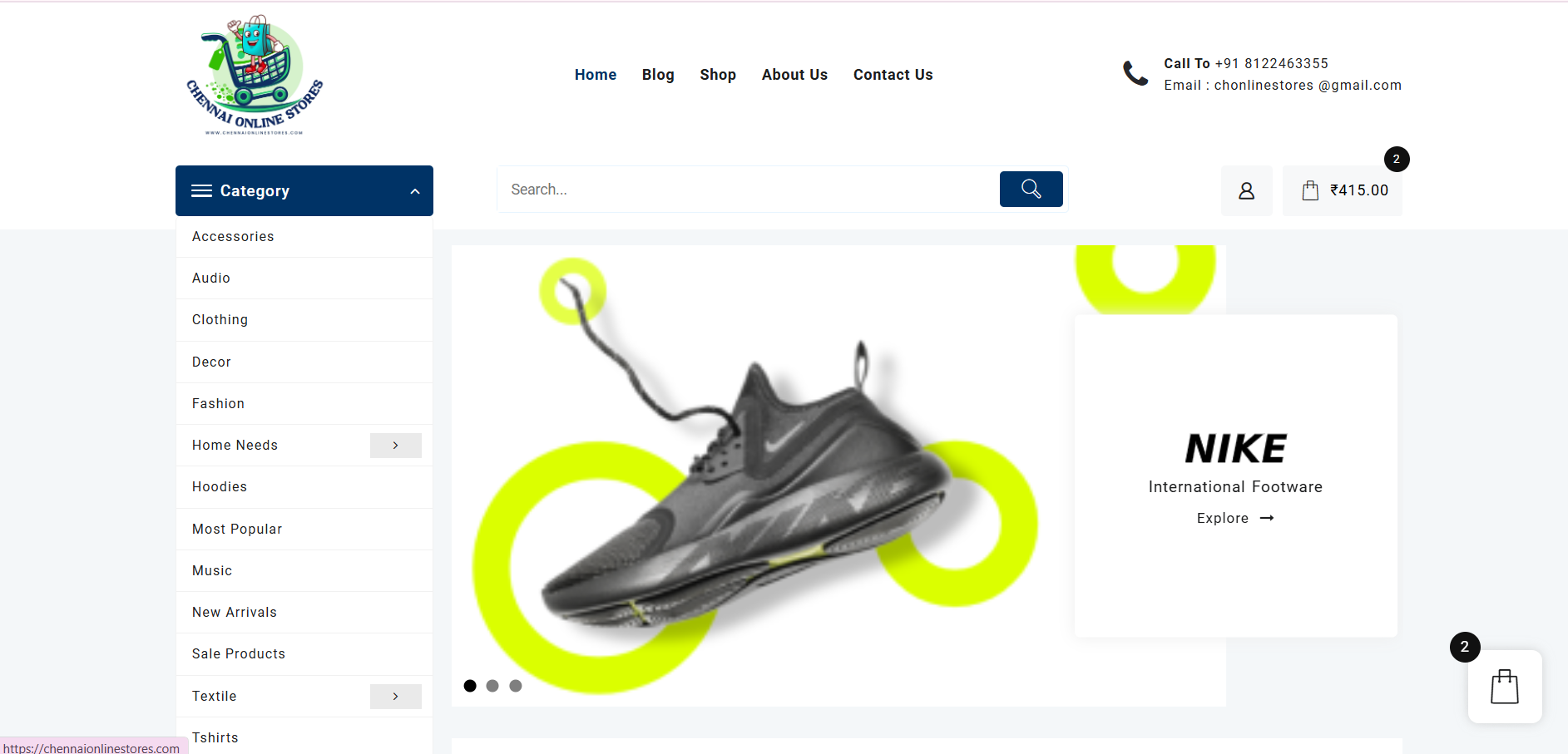Select the first carousel dot
This screenshot has width=1568, height=754.
coord(470,686)
